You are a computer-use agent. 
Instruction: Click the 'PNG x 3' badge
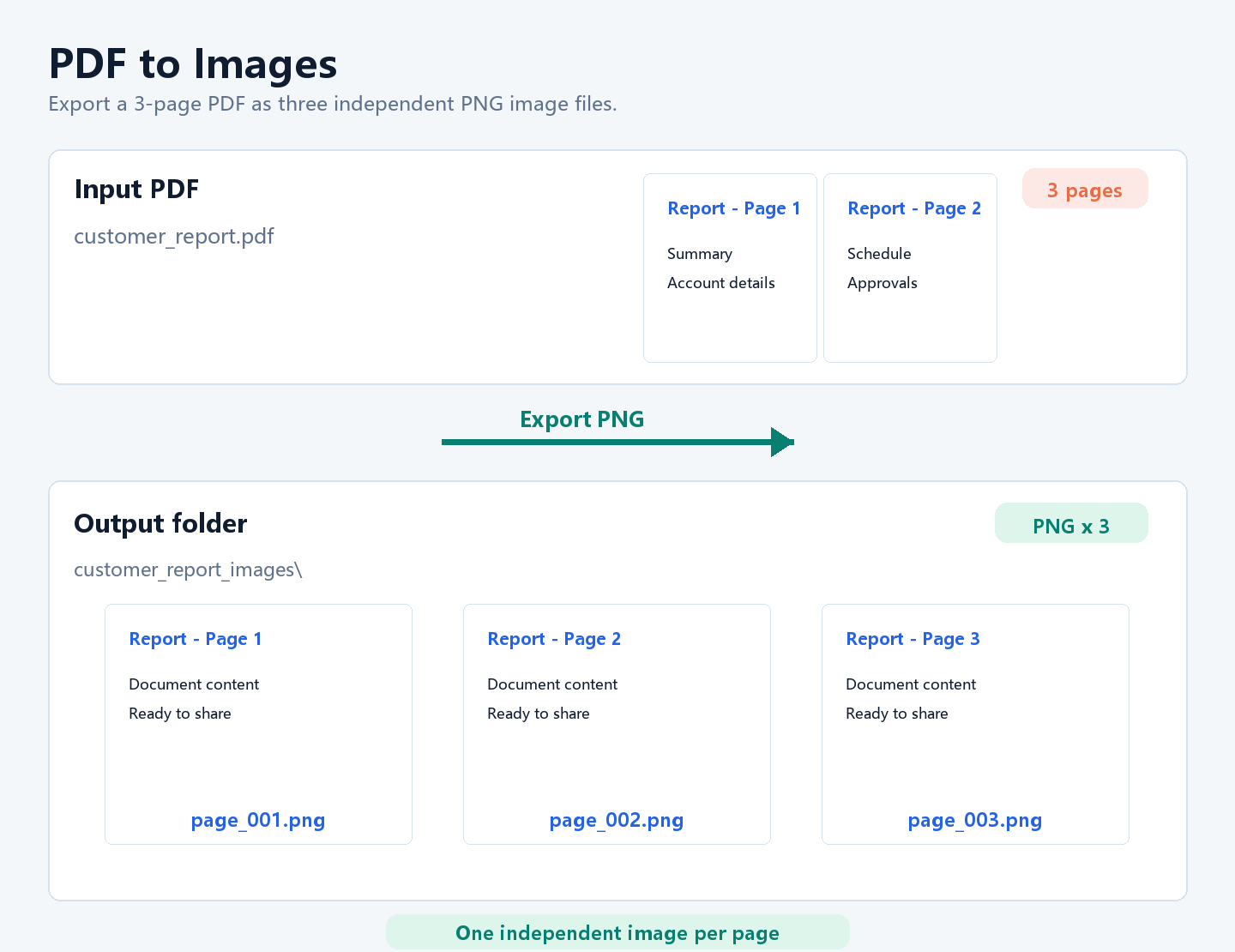(1071, 523)
